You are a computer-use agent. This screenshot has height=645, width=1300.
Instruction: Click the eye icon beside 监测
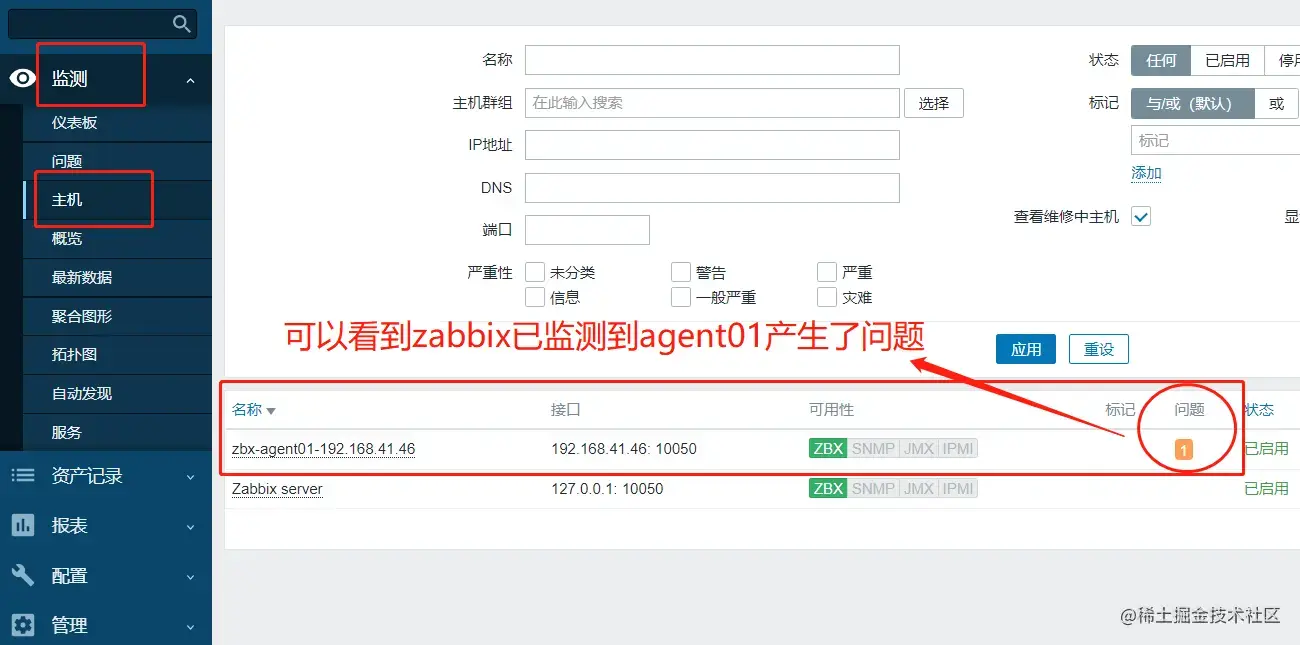click(x=22, y=79)
